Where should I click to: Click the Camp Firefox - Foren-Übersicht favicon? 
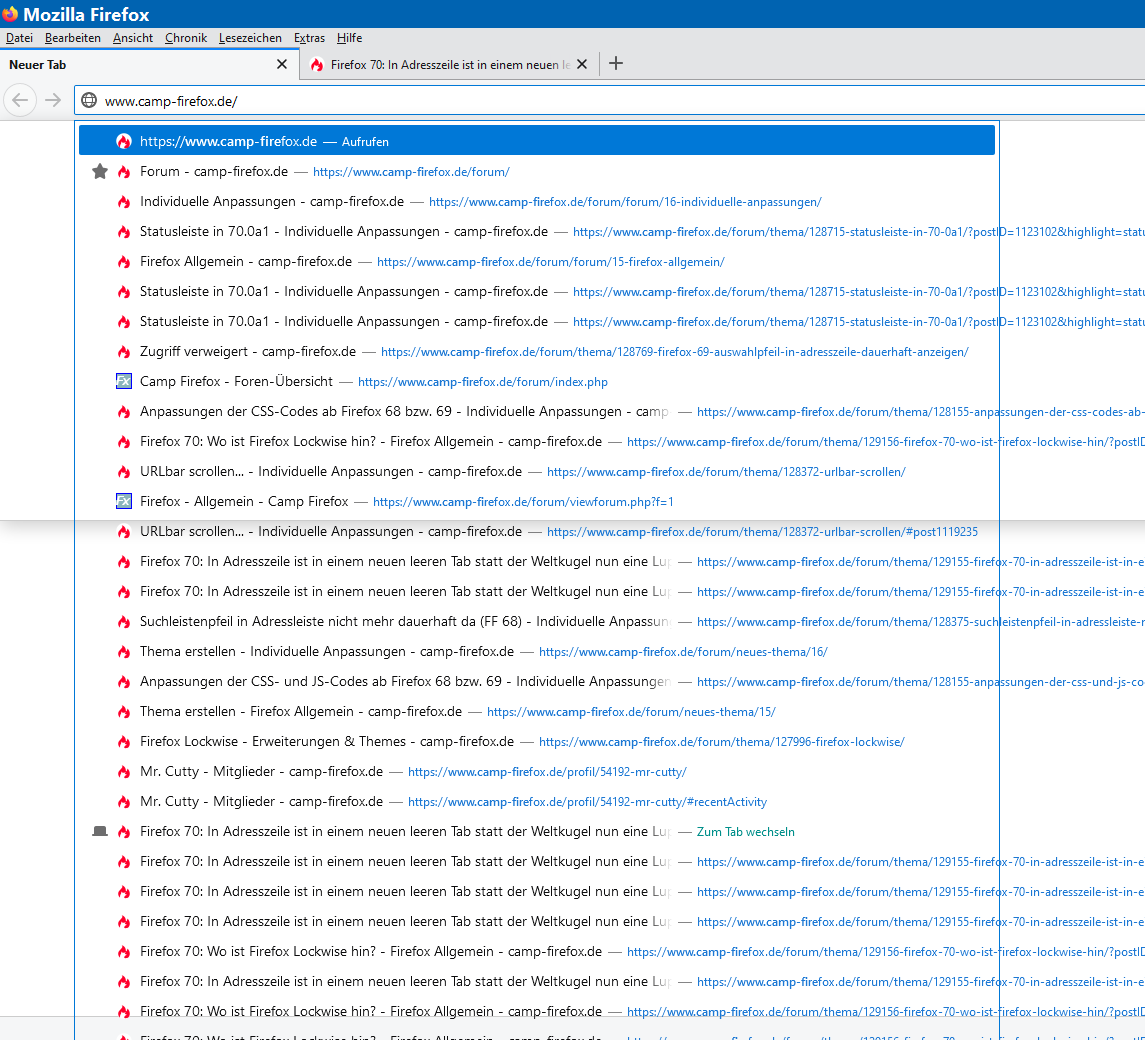pos(124,382)
